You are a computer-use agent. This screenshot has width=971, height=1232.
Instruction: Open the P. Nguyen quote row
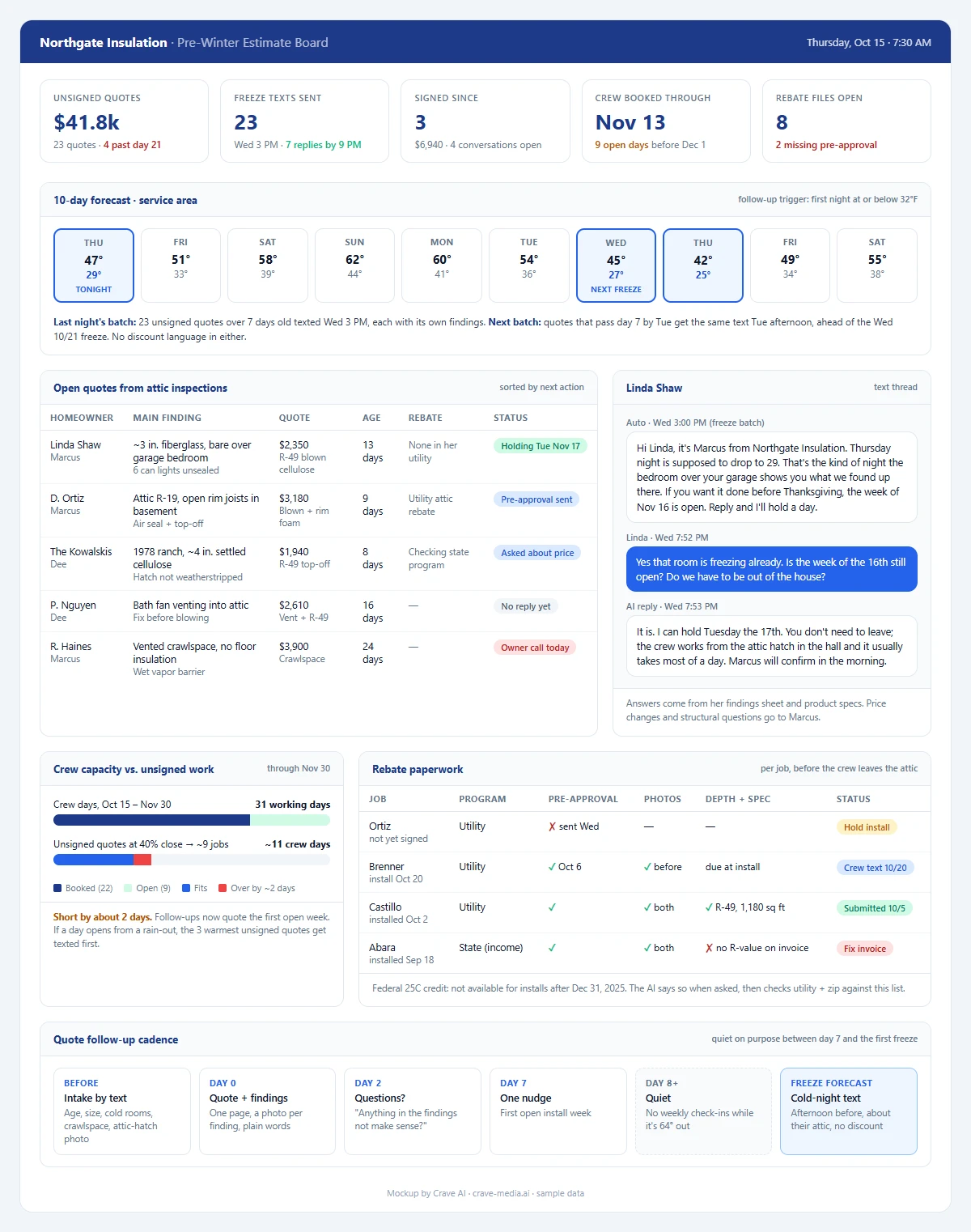click(319, 611)
